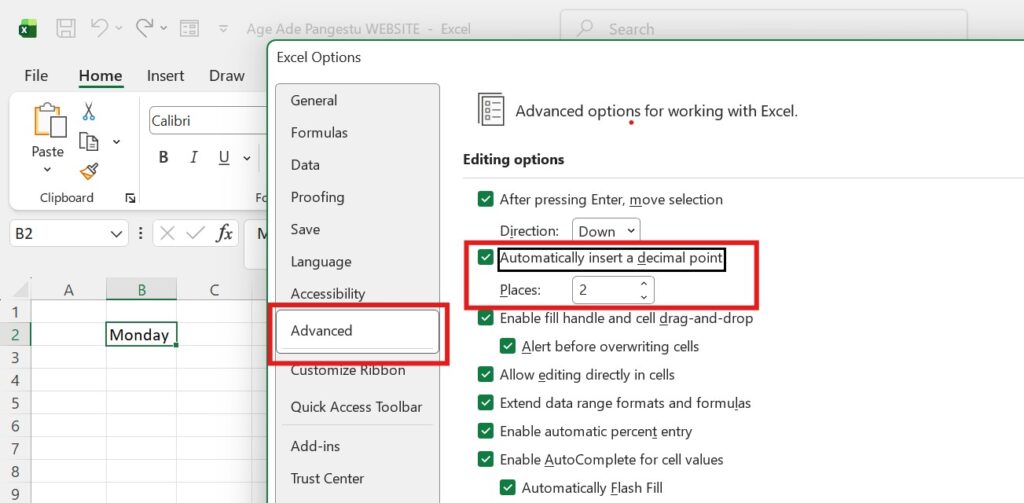The height and width of the screenshot is (503, 1024).
Task: Decrease Places value with down arrow
Action: click(x=644, y=297)
